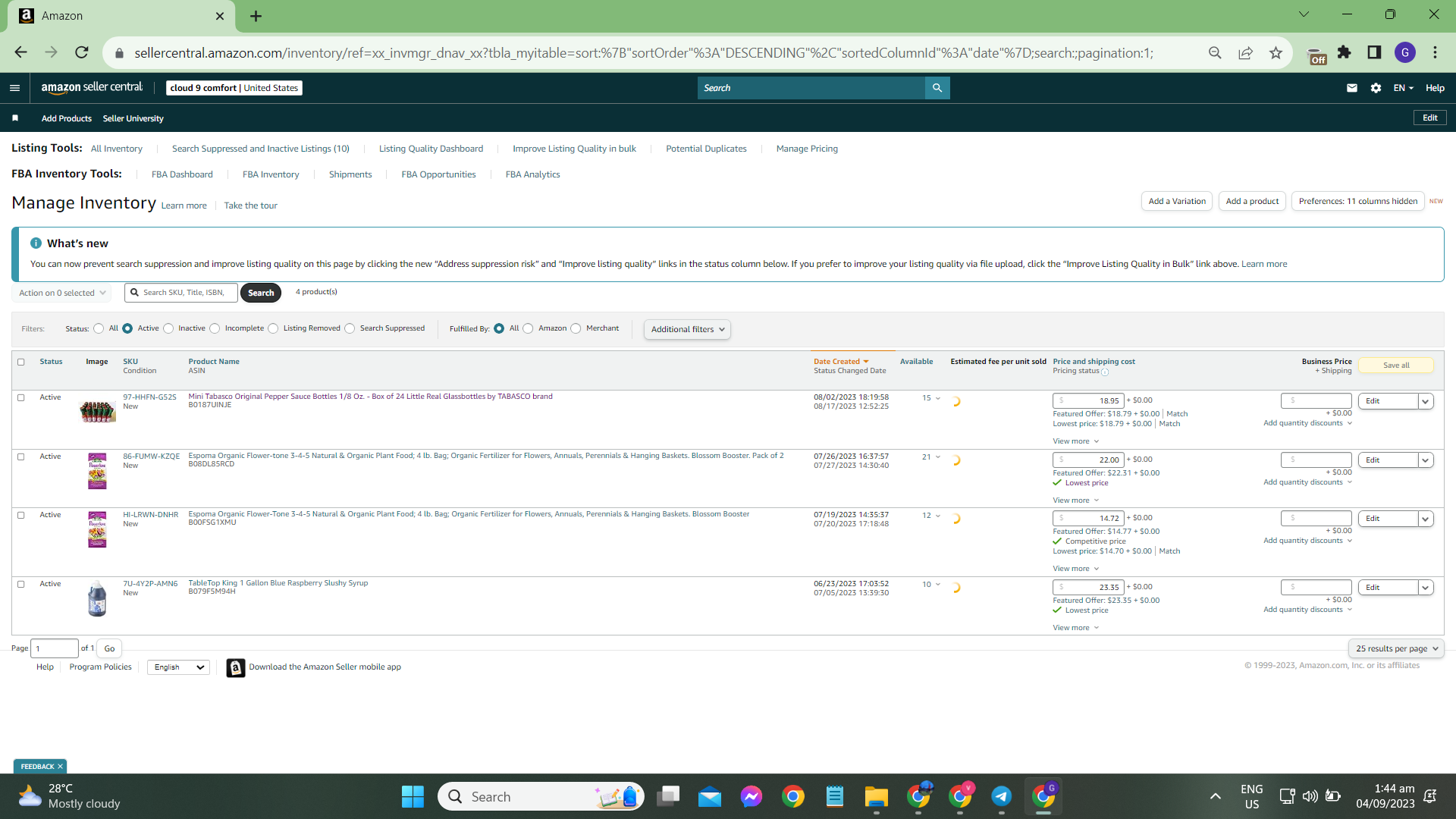Open the Messages envelope icon

point(1352,88)
